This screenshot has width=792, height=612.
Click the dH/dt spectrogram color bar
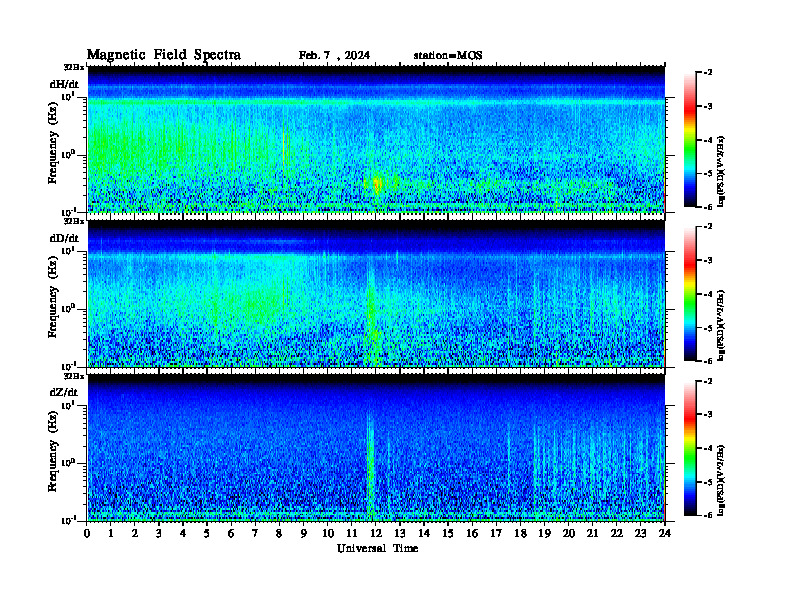tap(689, 140)
